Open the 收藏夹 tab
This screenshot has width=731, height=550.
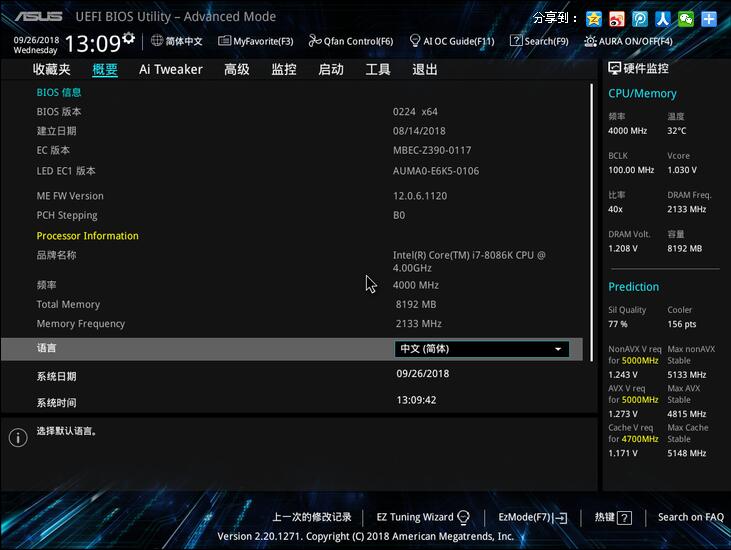click(x=52, y=69)
